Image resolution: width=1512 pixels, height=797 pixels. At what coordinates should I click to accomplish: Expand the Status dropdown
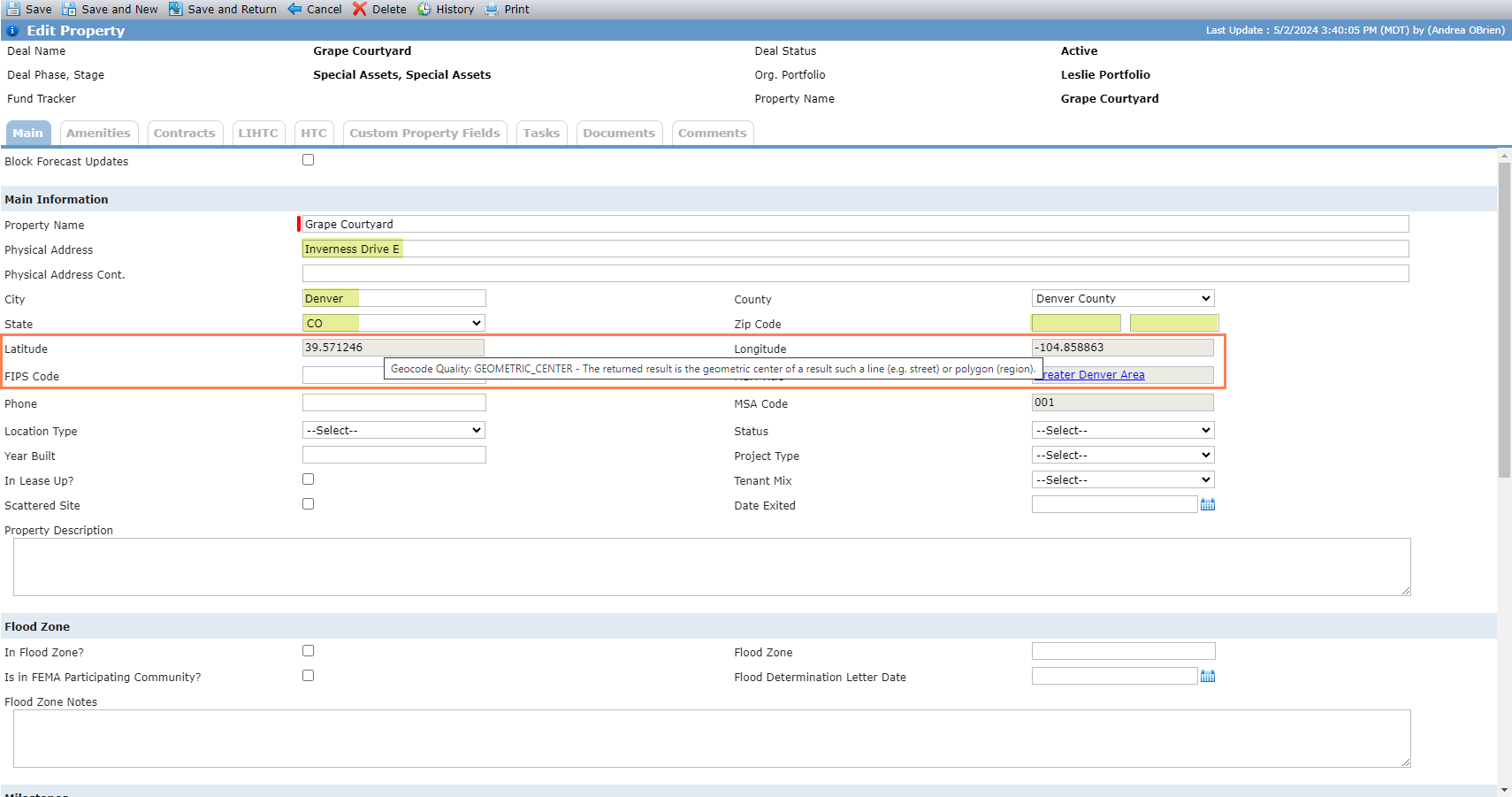[x=1123, y=430]
